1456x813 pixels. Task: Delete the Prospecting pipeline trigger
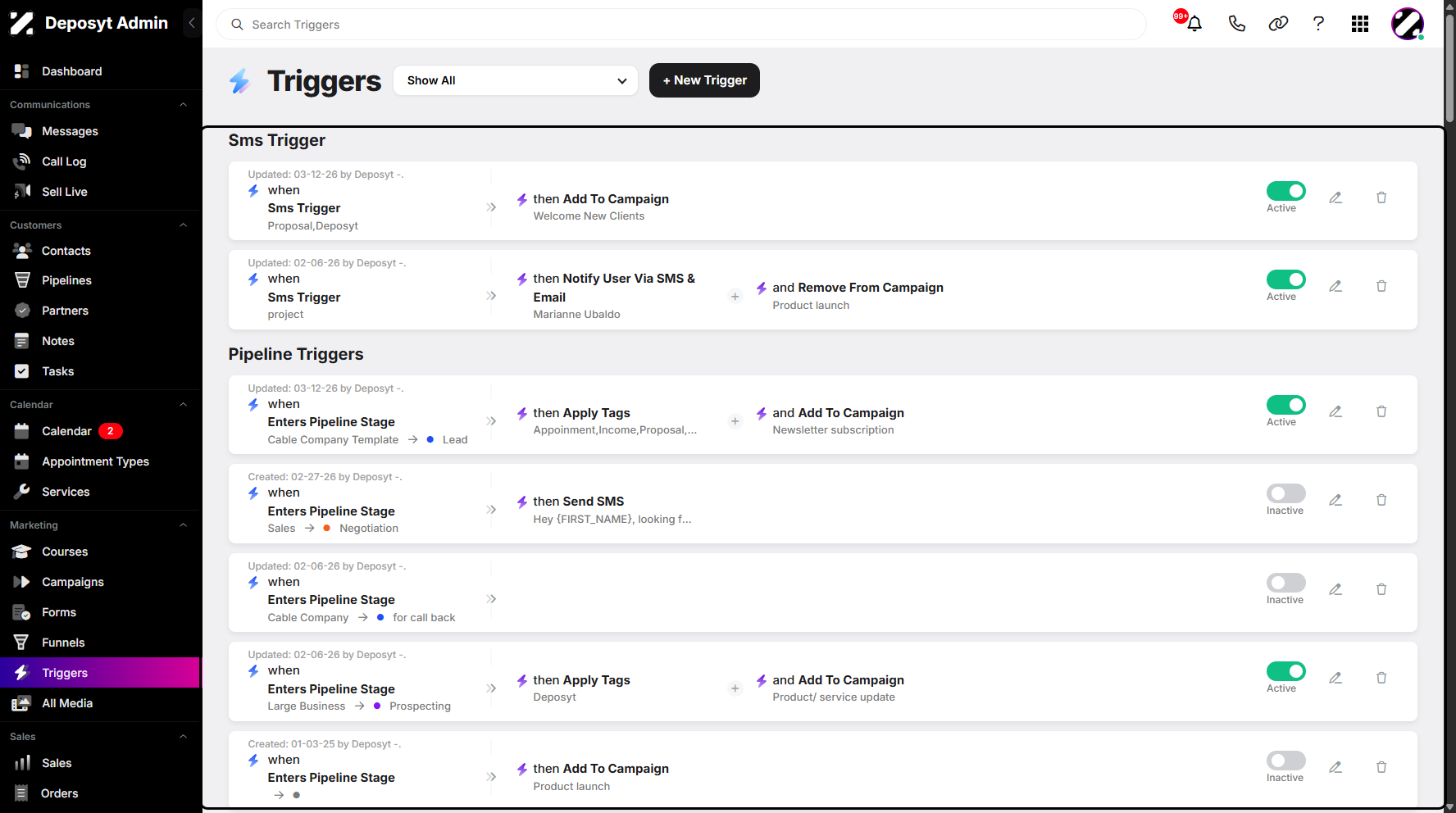(x=1381, y=678)
